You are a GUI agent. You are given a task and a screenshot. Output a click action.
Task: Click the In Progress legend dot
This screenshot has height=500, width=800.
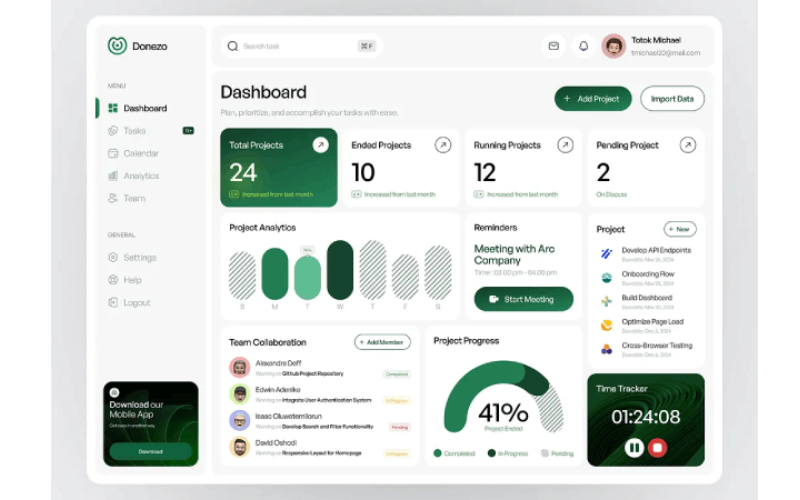click(491, 453)
